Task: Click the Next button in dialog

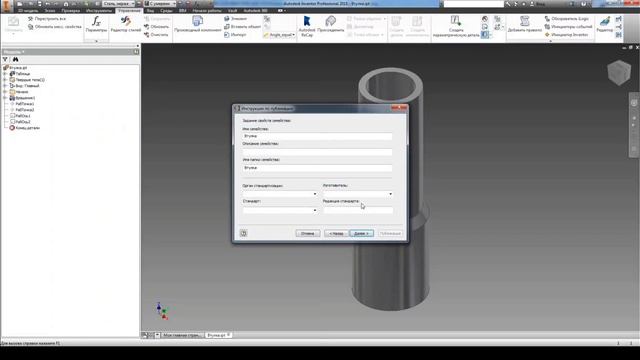Action: pyautogui.click(x=362, y=233)
